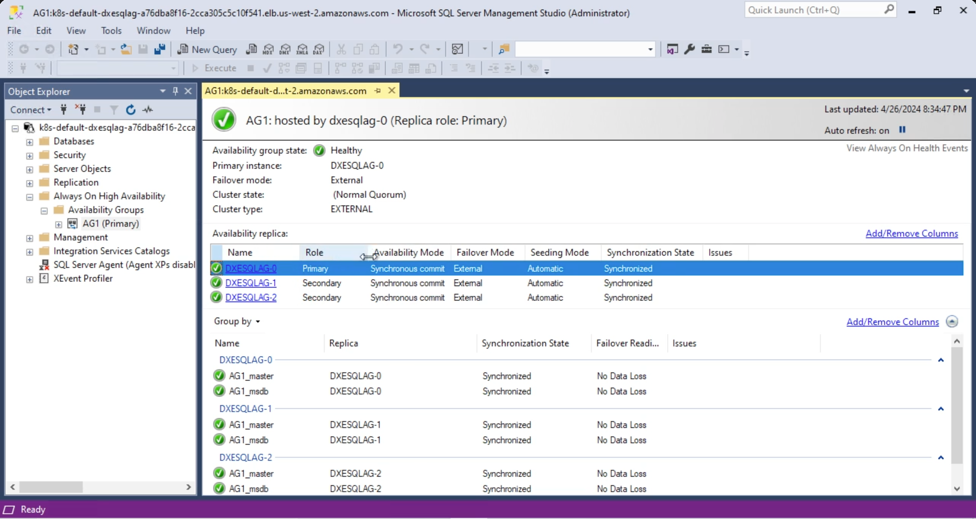Viewport: 976px width, 519px height.
Task: Click the Save All toolbar icon
Action: point(160,49)
